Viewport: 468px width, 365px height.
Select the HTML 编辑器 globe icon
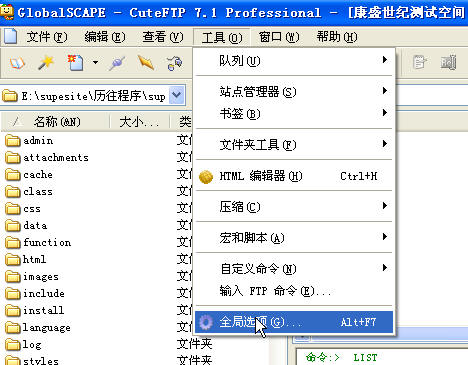tap(206, 177)
